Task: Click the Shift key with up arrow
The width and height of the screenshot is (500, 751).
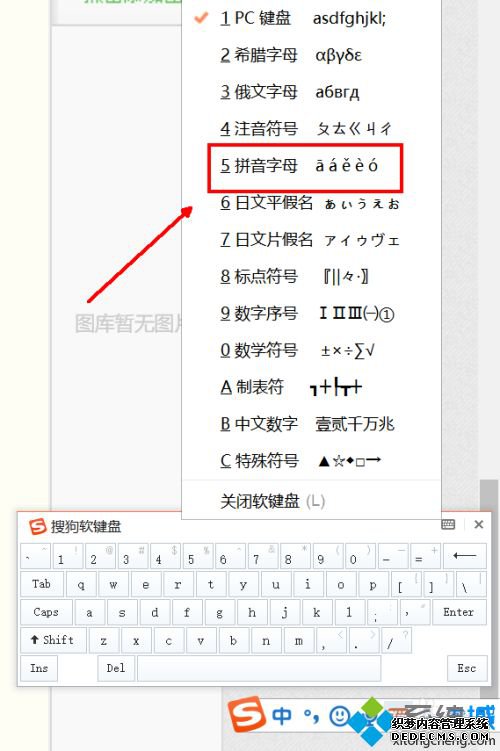Action: click(53, 640)
